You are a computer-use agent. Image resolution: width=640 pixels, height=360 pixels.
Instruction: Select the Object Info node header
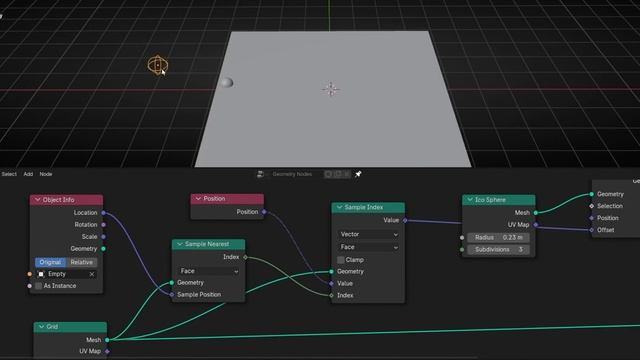[66, 200]
